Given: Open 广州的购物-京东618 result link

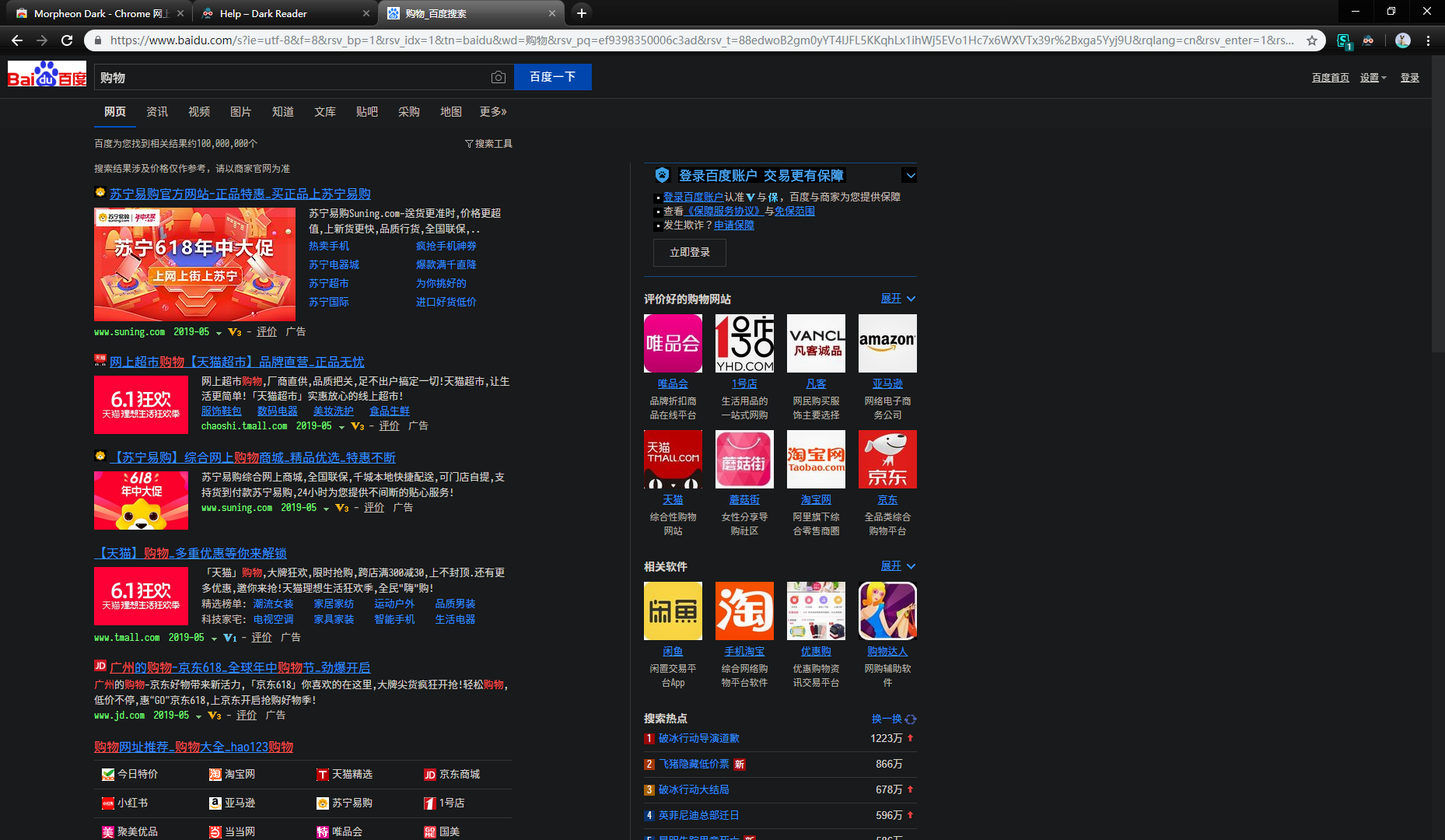Looking at the screenshot, I should point(240,667).
